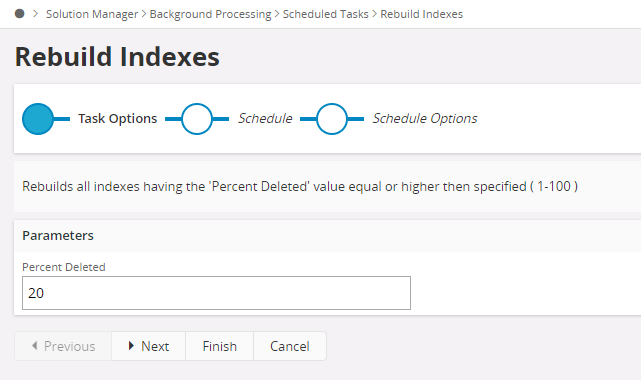This screenshot has width=641, height=380.
Task: Open the Schedule Options wizard step label
Action: pyautogui.click(x=424, y=118)
